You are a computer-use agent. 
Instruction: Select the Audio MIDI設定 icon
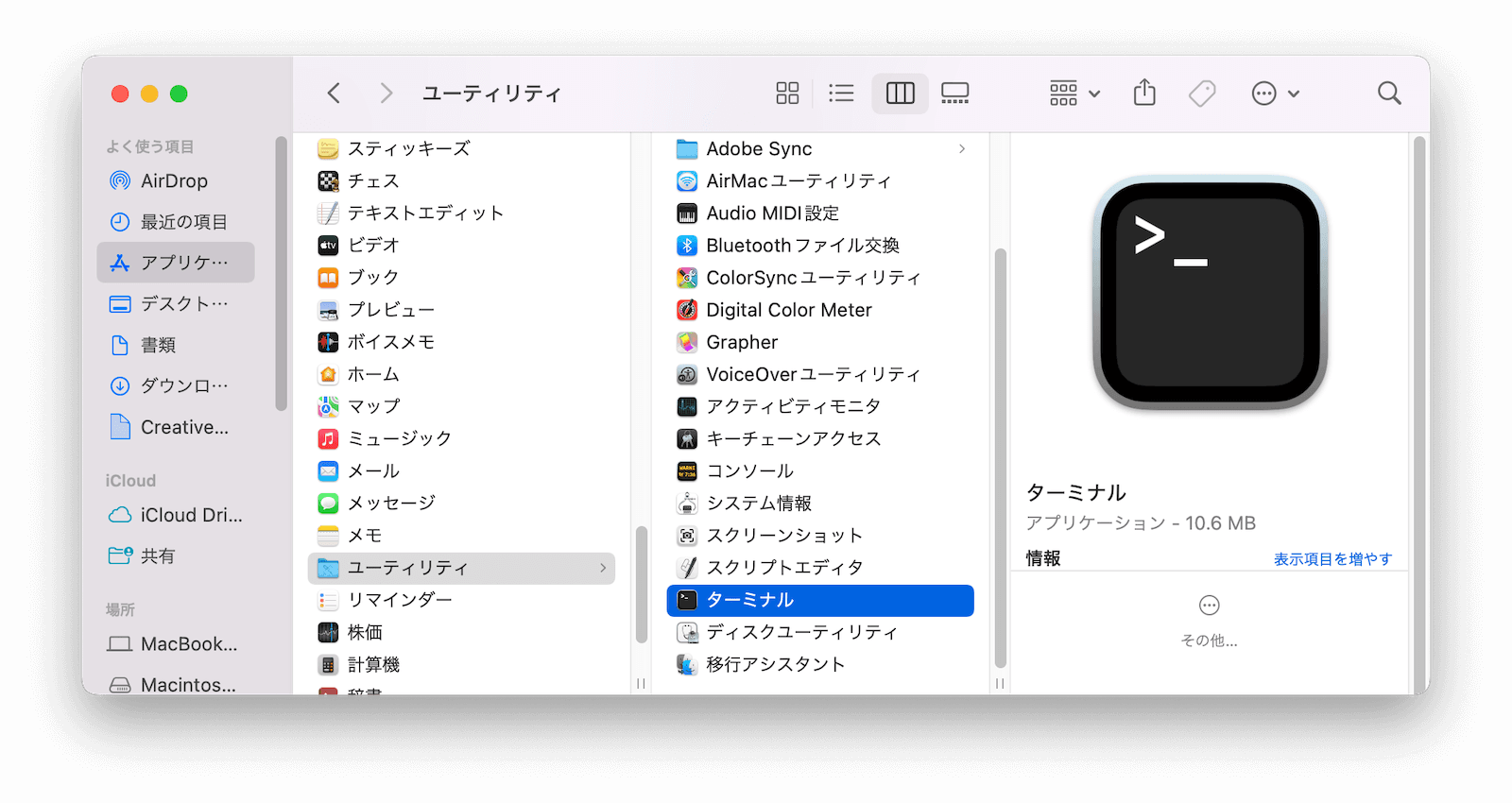pyautogui.click(x=687, y=213)
